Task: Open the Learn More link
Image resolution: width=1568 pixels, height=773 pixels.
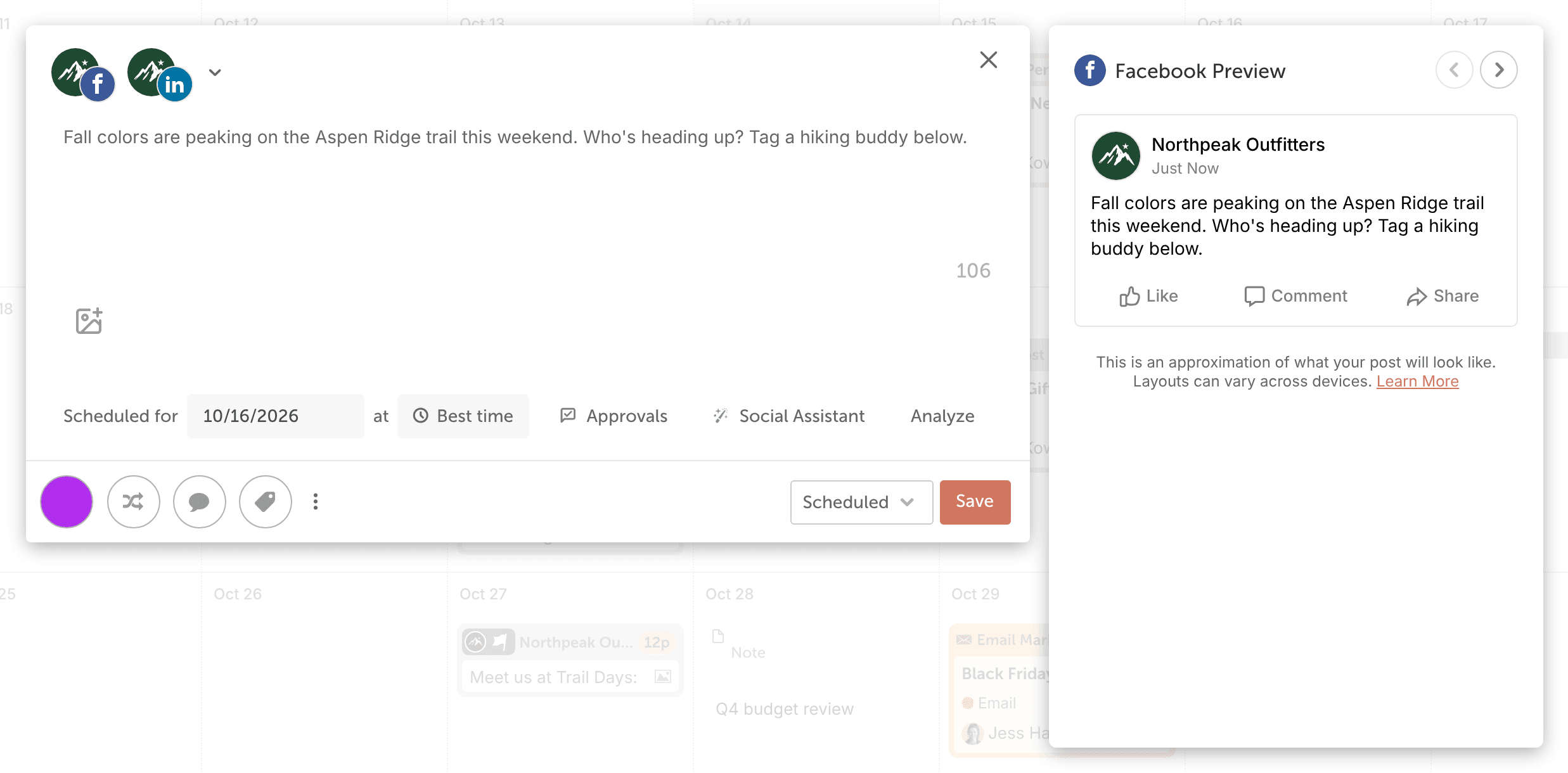Action: click(1417, 381)
